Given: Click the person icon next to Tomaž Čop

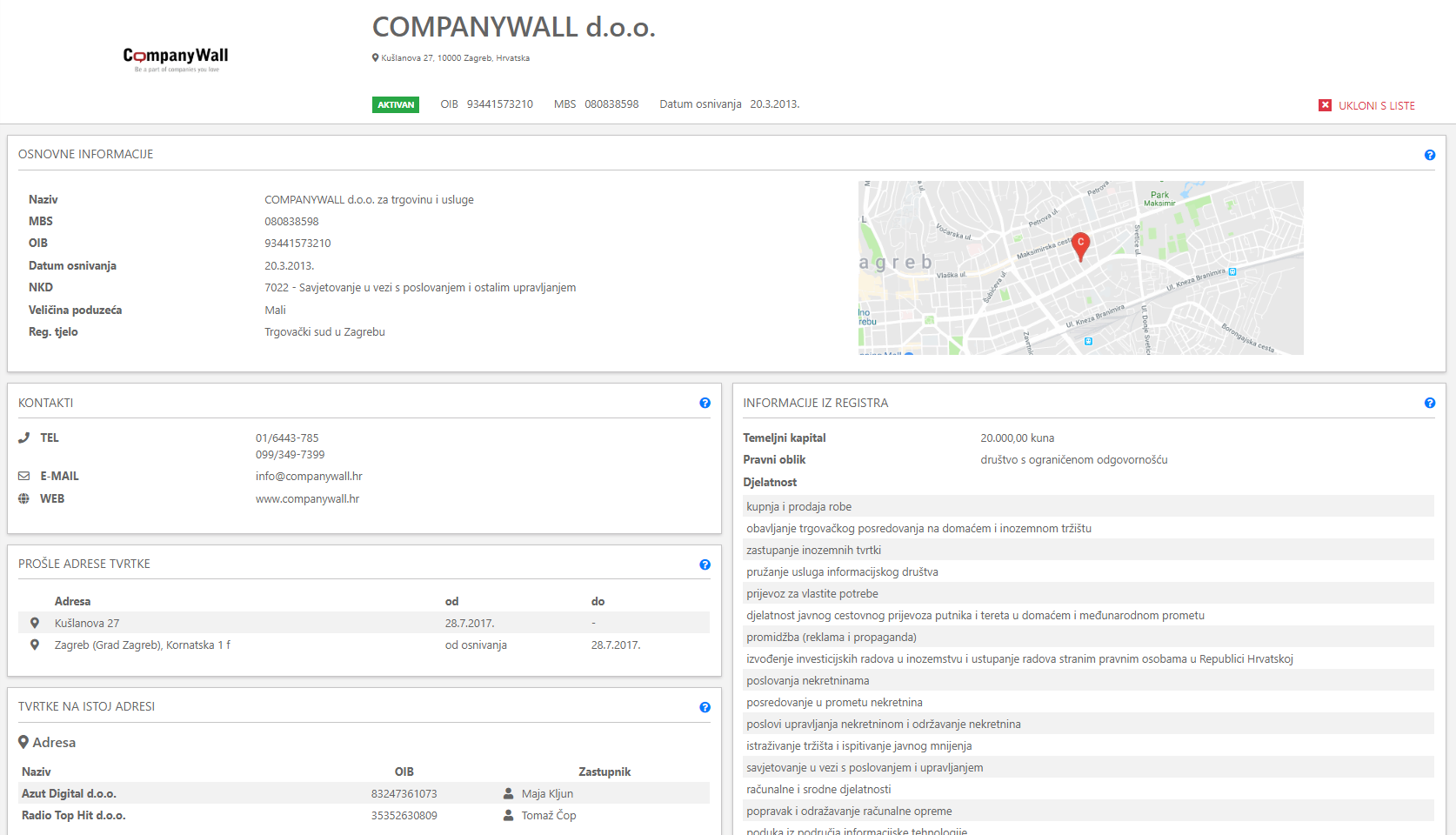Looking at the screenshot, I should coord(509,815).
